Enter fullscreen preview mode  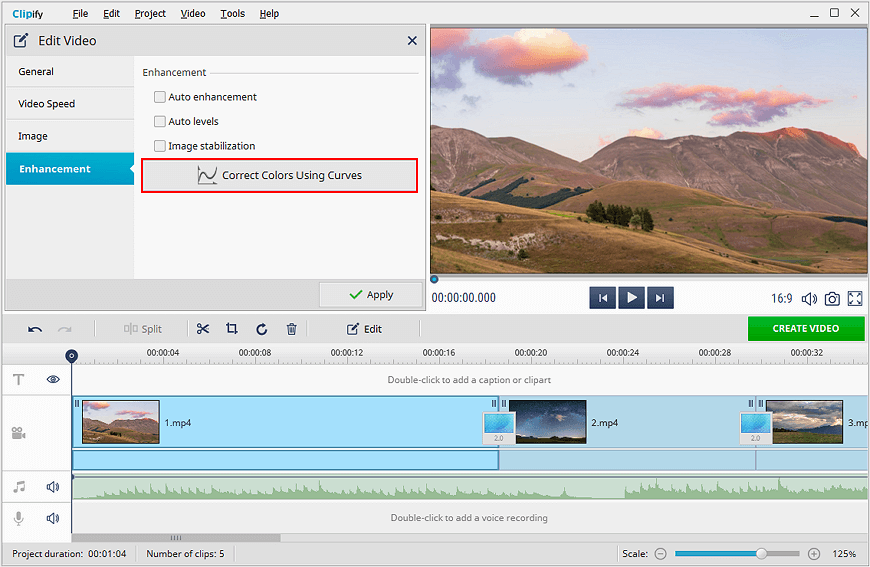pos(855,299)
